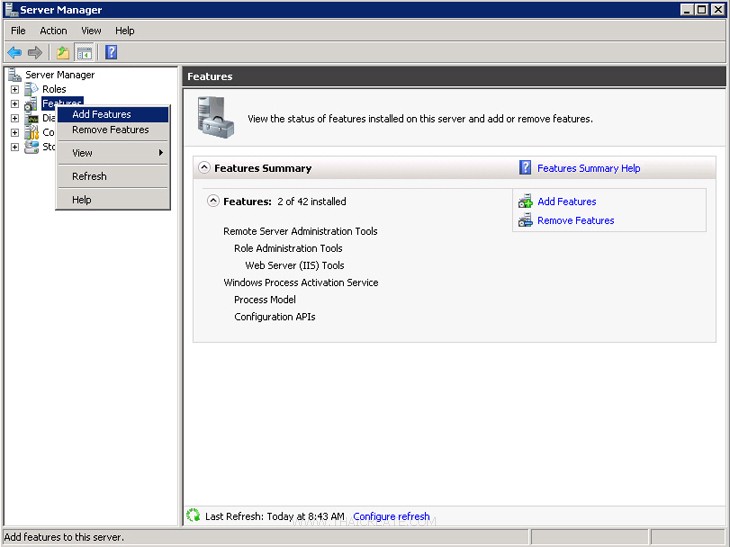This screenshot has height=547, width=730.
Task: Expand the Roles tree node
Action: tap(15, 89)
